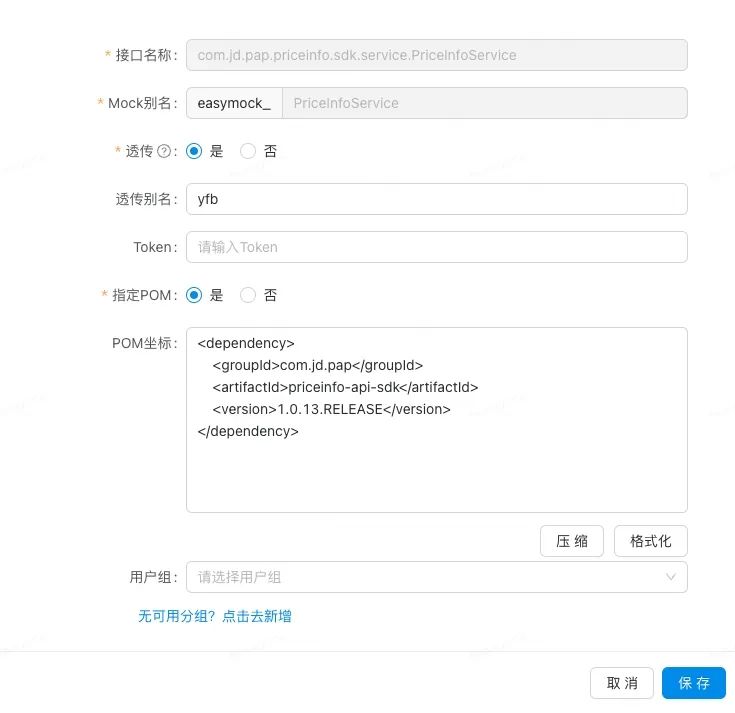Click the 压缩 button
Screen dimensions: 735x713
point(571,541)
